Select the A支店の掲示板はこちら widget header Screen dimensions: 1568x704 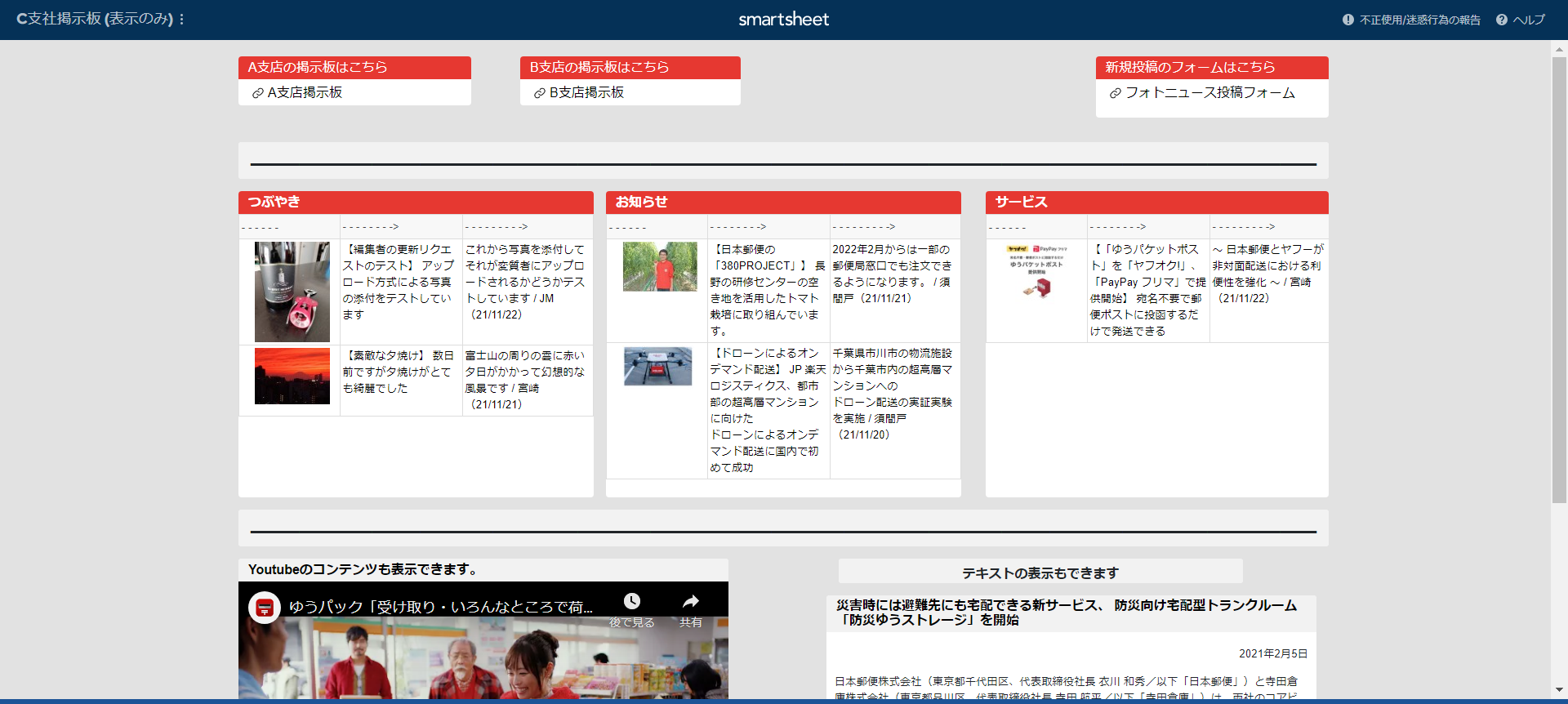click(x=354, y=67)
